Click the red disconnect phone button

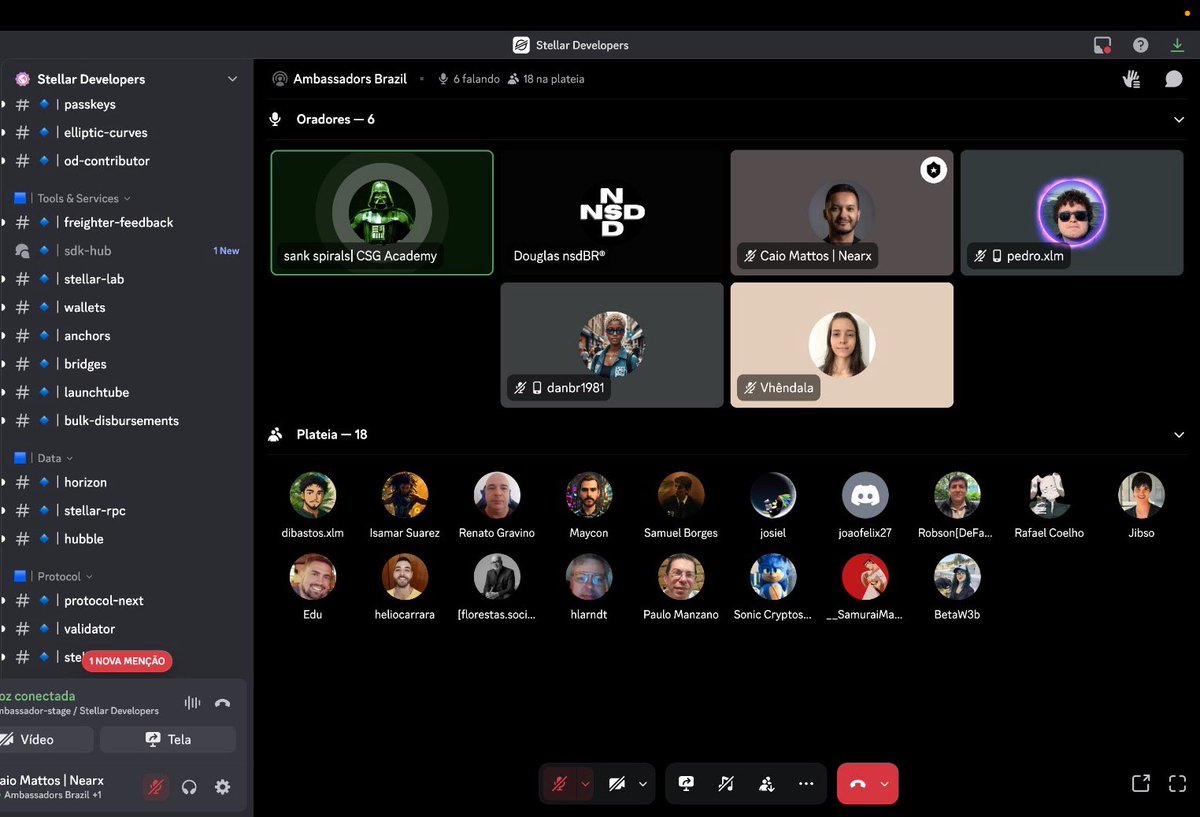[x=857, y=784]
